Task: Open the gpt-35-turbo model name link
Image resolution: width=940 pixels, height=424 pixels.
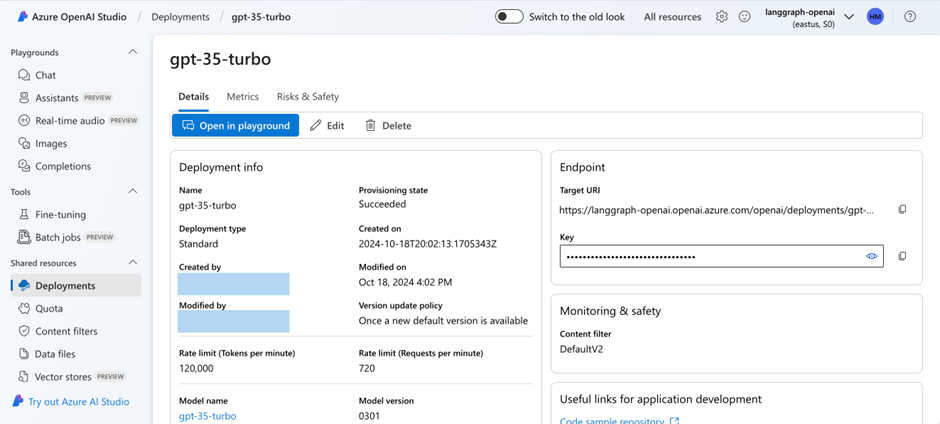Action: point(207,416)
